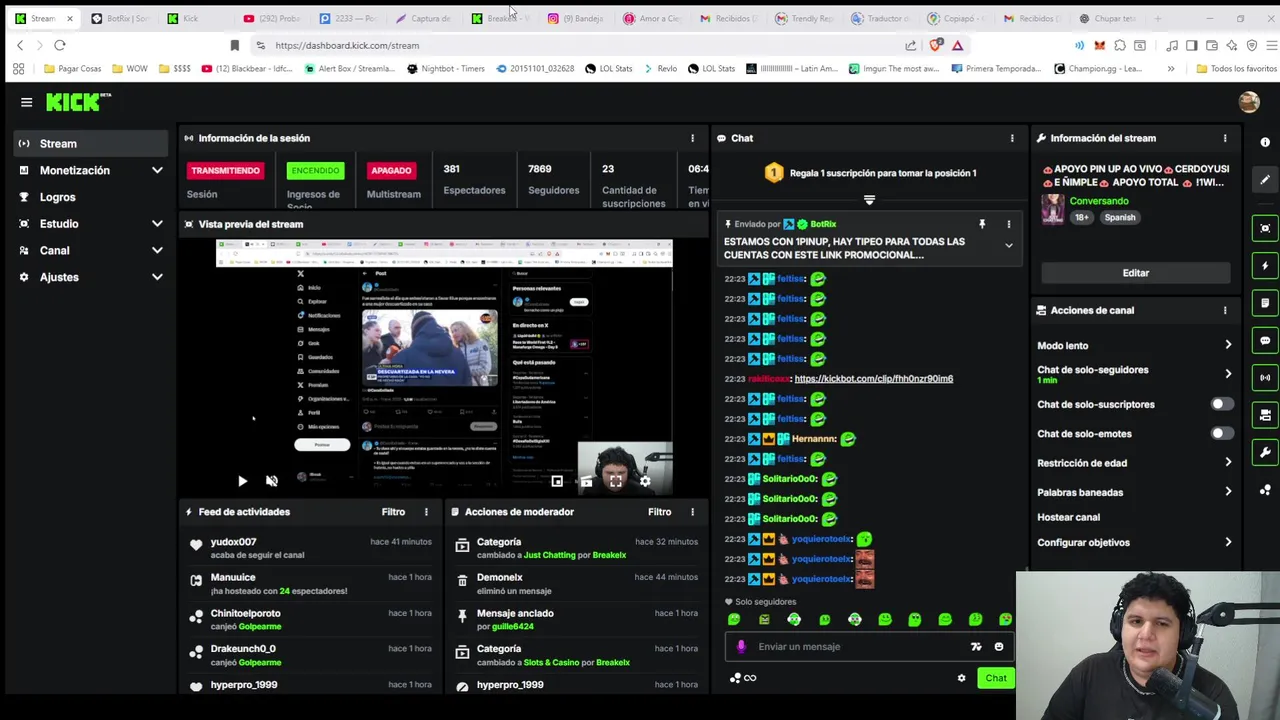Image resolution: width=1280 pixels, height=720 pixels.
Task: Open Configurar objetivos settings
Action: 1135,542
